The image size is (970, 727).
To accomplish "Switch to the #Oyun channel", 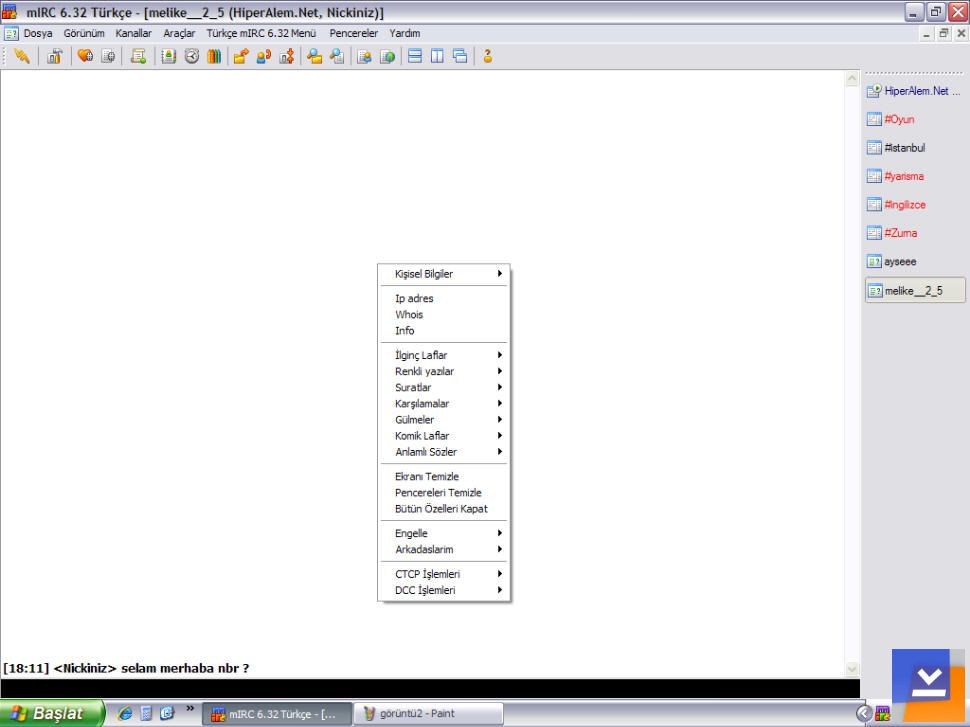I will point(914,119).
